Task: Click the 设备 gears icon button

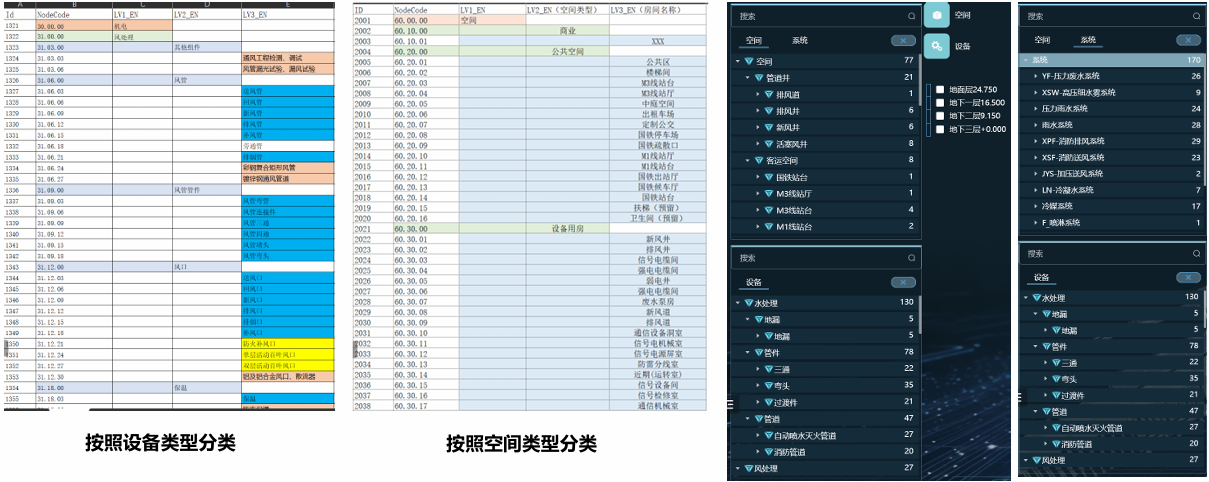Action: 937,46
